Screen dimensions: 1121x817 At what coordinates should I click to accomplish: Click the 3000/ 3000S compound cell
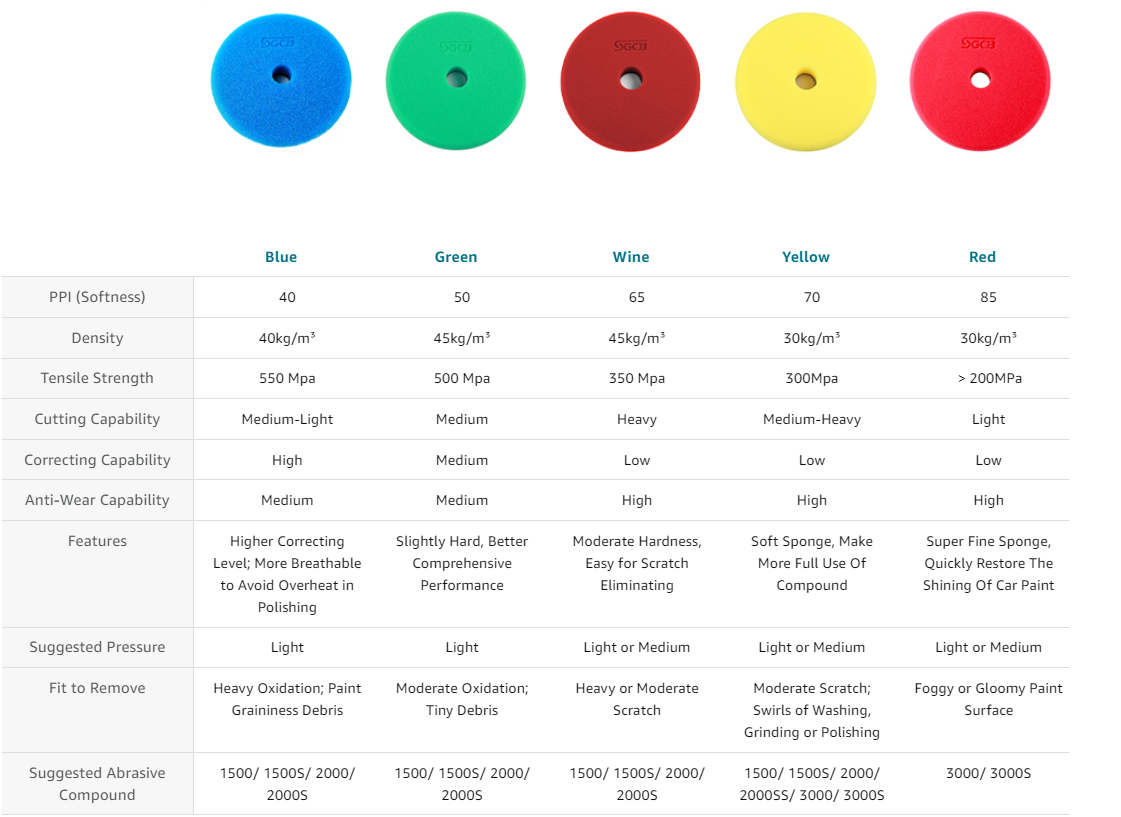coord(988,773)
